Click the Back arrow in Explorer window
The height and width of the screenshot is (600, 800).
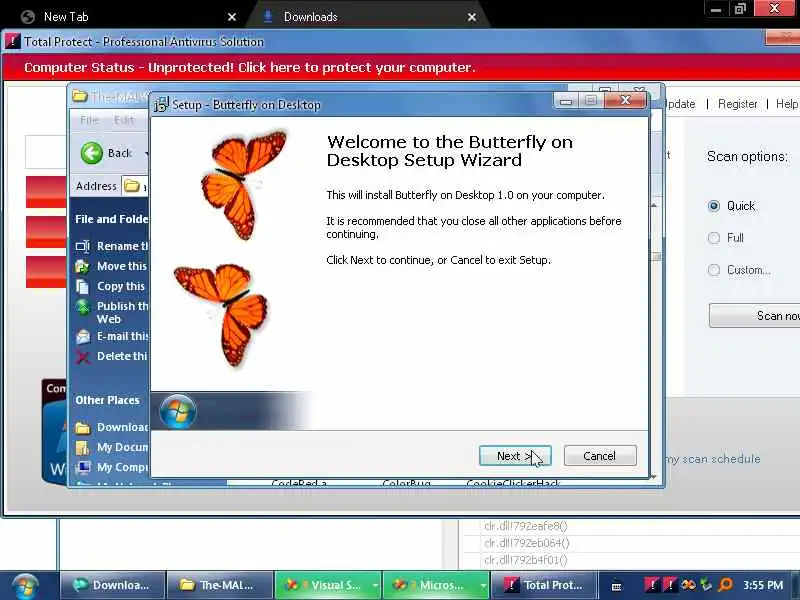92,153
